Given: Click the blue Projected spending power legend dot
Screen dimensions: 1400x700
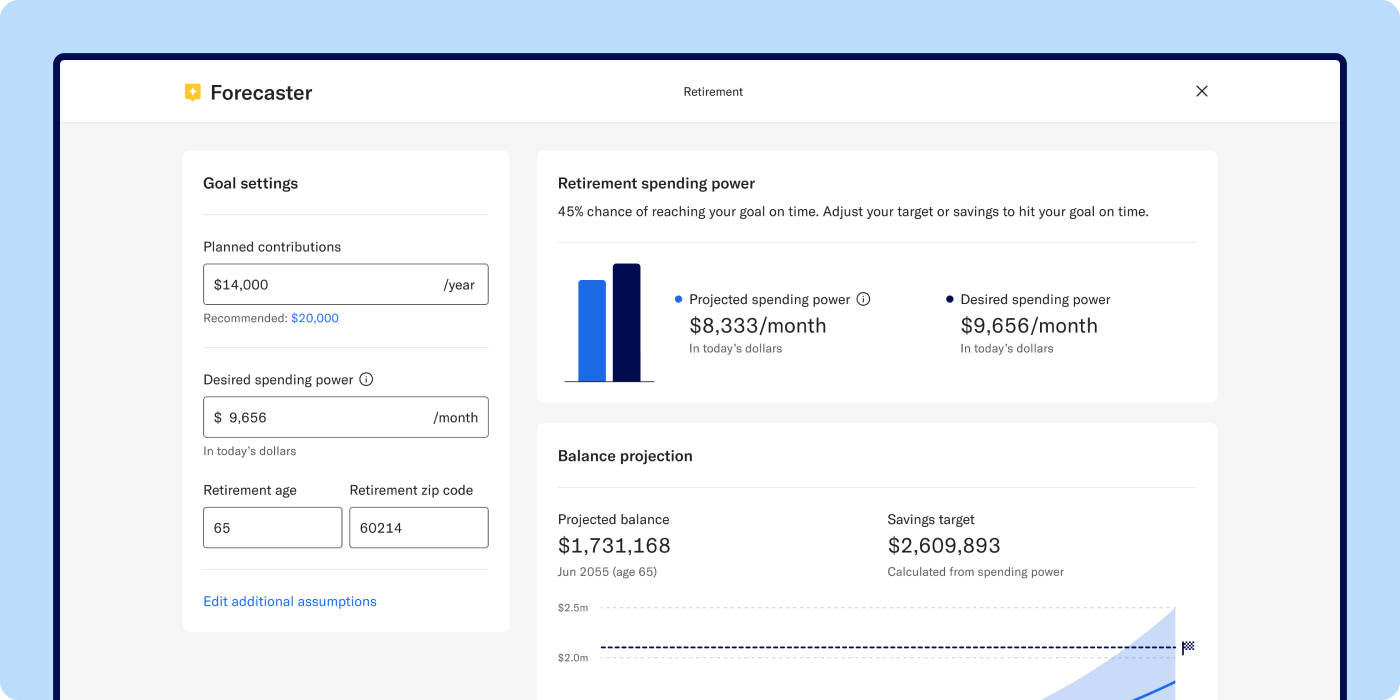Looking at the screenshot, I should tap(679, 299).
